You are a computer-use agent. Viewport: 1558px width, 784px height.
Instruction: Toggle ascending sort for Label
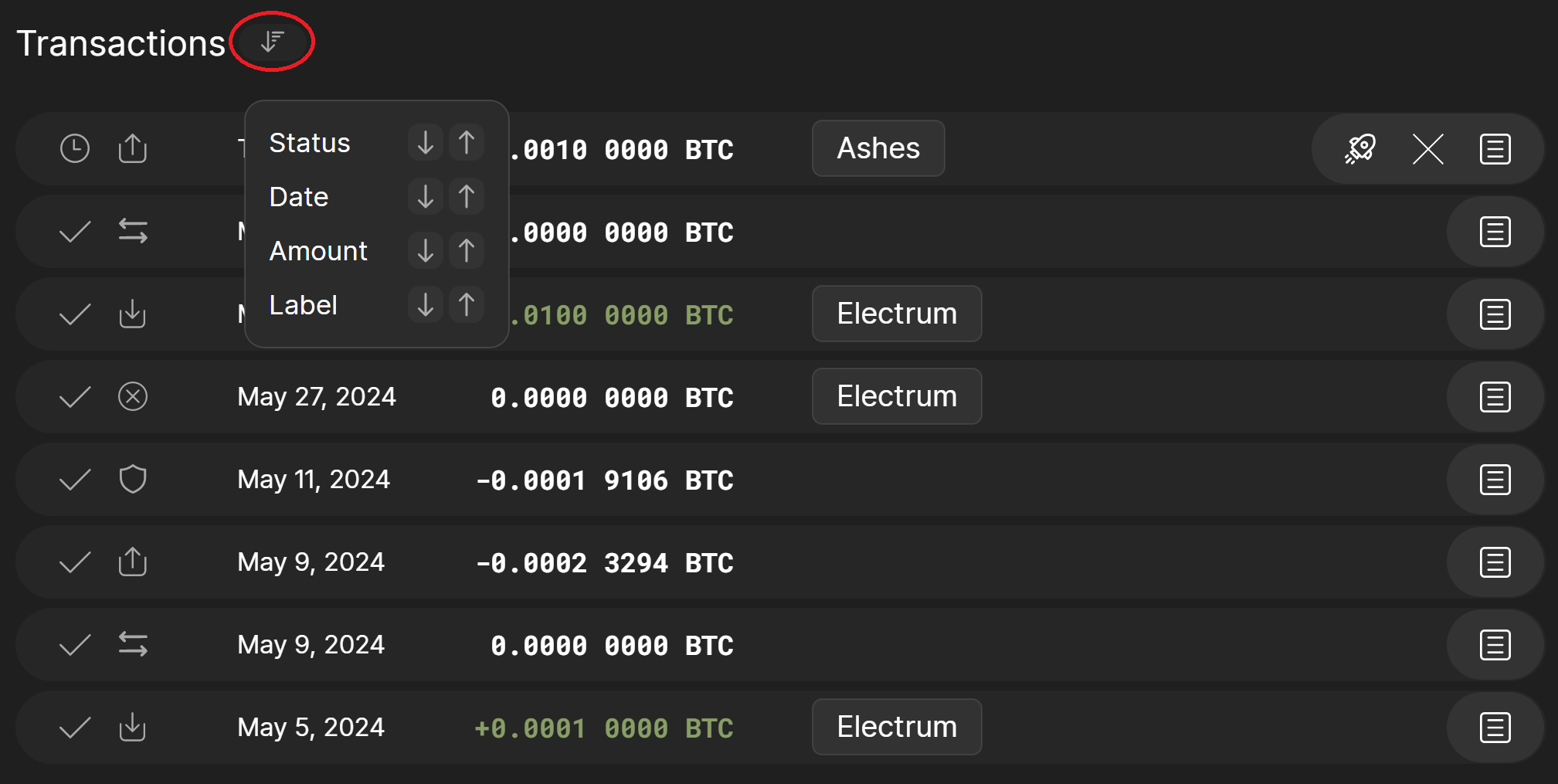[466, 304]
